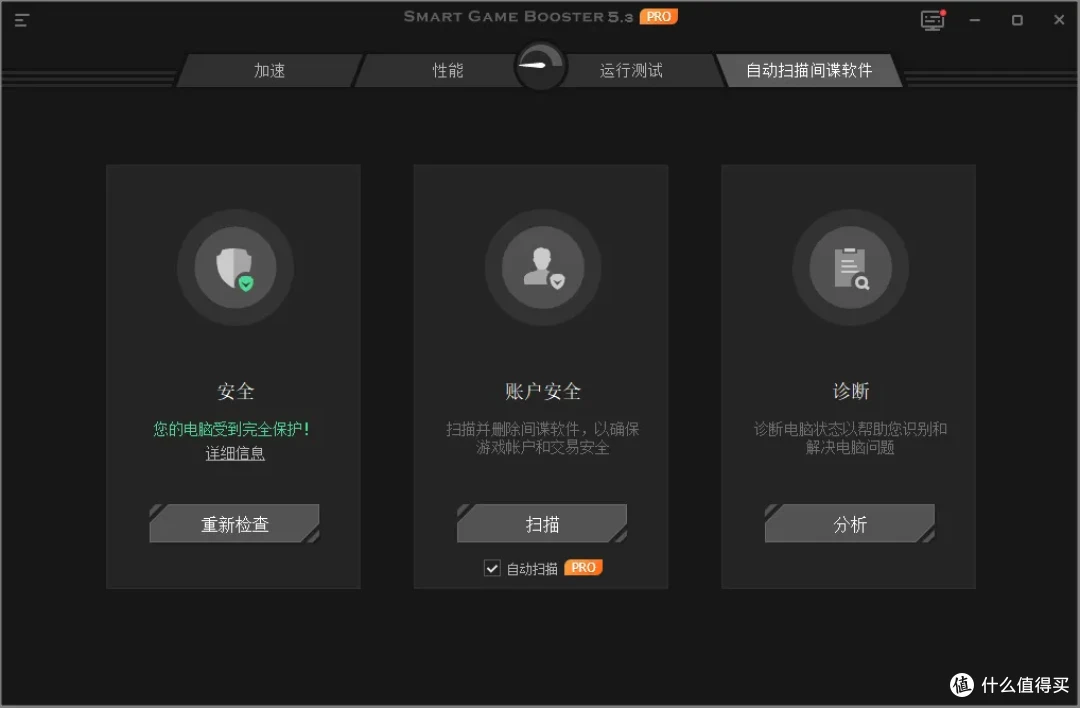Screen dimensions: 1080x708
Task: Maximize the Smart Game Booster window
Action: (1017, 20)
